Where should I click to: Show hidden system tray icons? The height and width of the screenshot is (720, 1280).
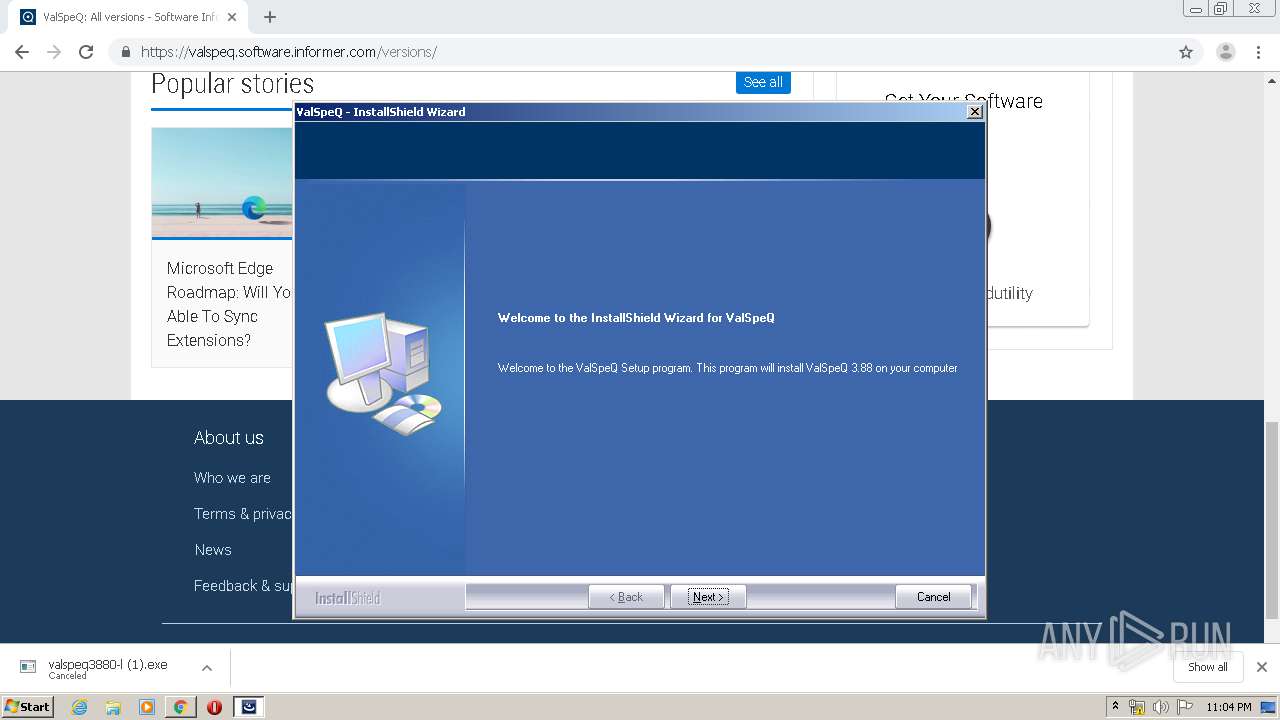1115,707
